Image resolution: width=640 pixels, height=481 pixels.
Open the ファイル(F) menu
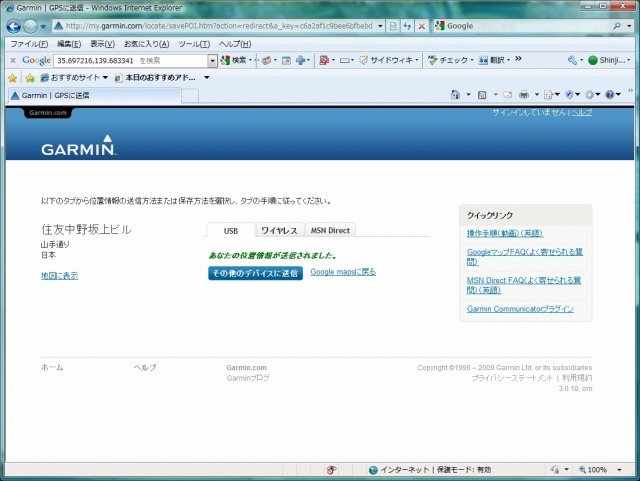29,44
